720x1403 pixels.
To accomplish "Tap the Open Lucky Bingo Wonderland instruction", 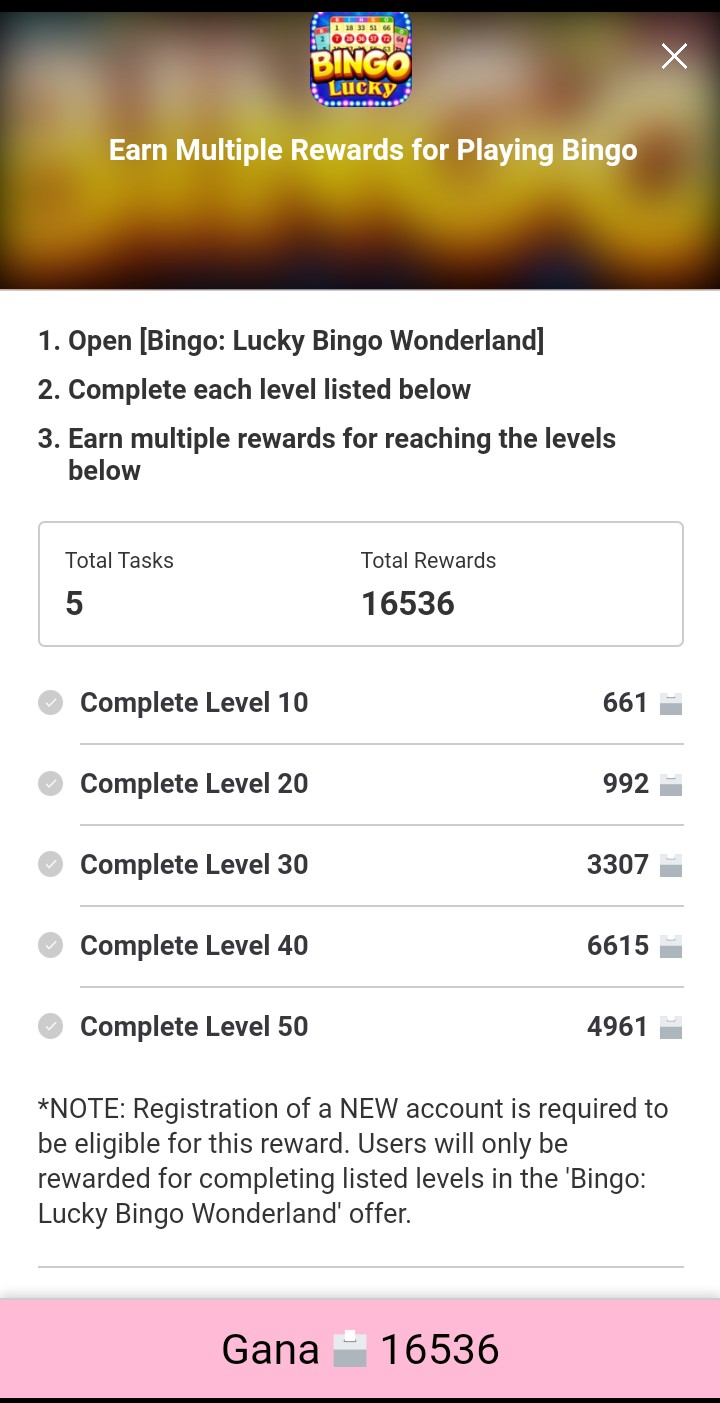I will point(291,341).
